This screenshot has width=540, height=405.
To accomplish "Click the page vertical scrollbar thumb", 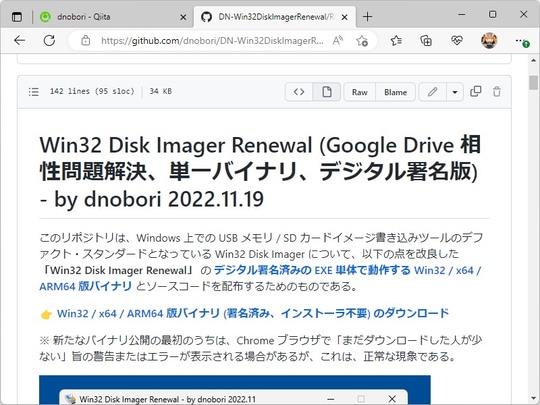I will (x=533, y=83).
